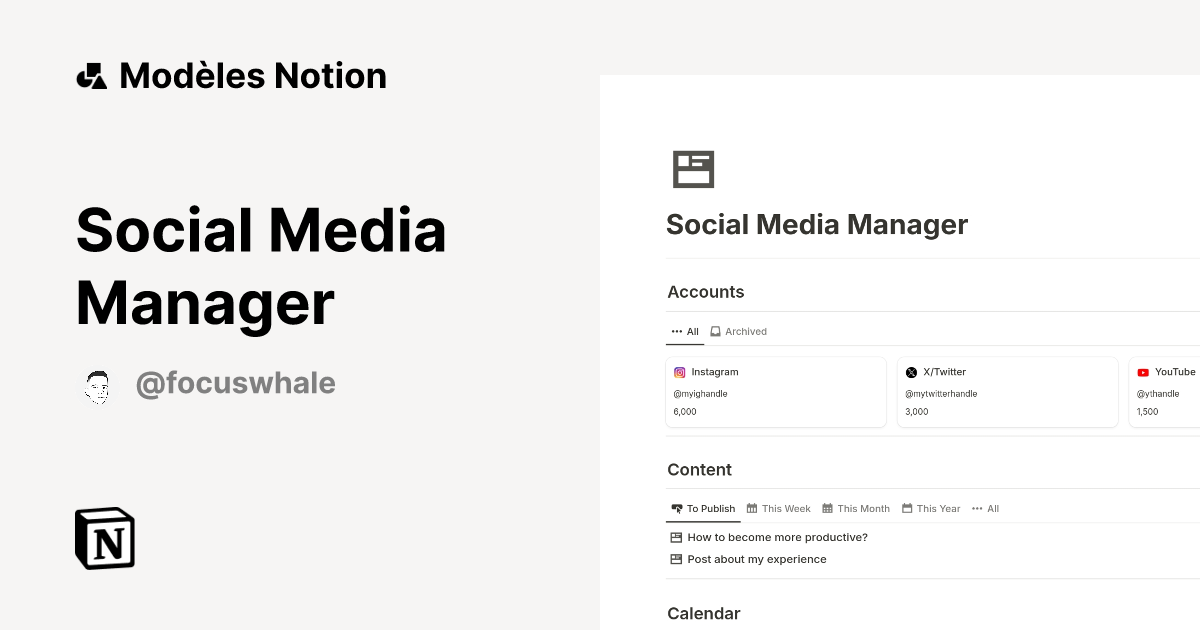This screenshot has height=630, width=1200.
Task: Click the Modèles Notion logo icon
Action: coord(93,75)
